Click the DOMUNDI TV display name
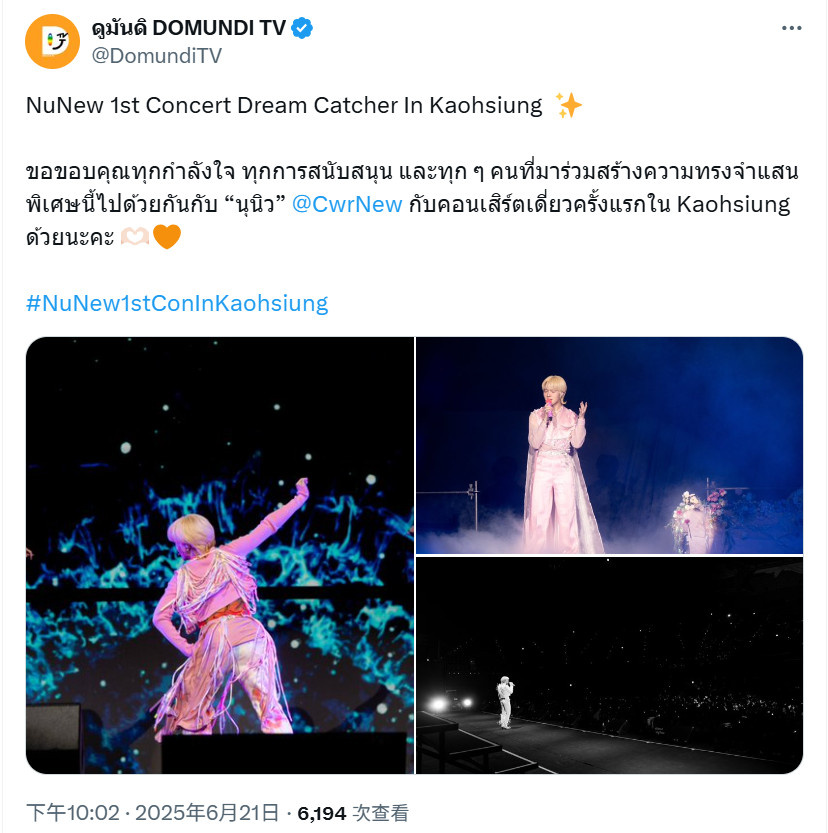828x833 pixels. [x=189, y=28]
